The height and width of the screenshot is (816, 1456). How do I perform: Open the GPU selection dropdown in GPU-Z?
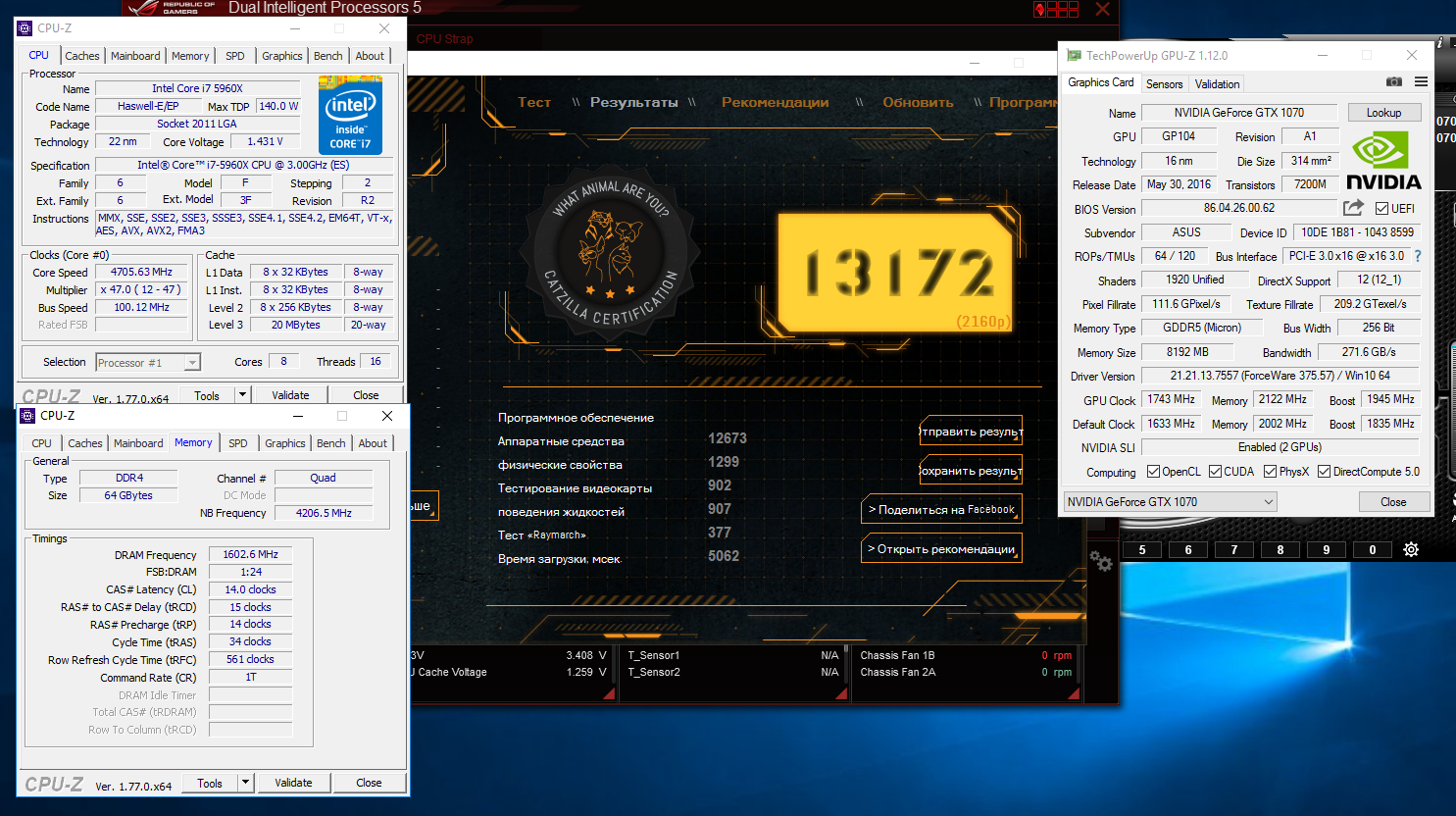(1170, 501)
